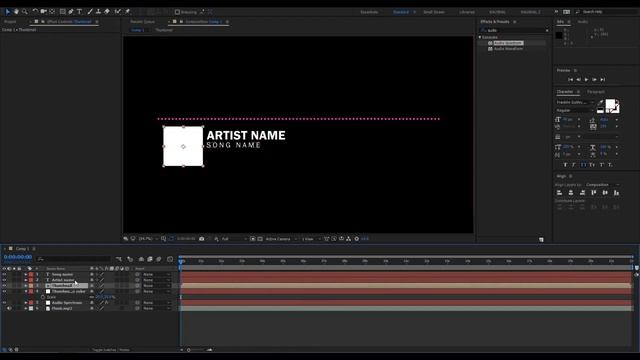Open the viewer resolution Full dropdown
This screenshot has height=360, width=640.
coord(234,239)
